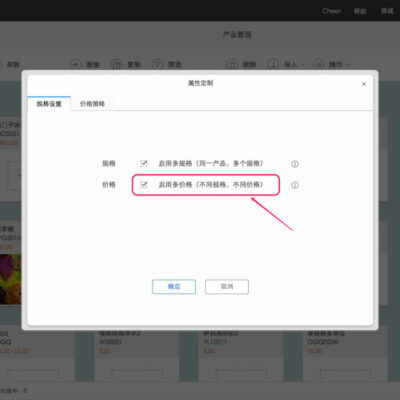The height and width of the screenshot is (400, 400).
Task: Click the 刷新 refresh label in the toolbar
Action: pyautogui.click(x=13, y=64)
